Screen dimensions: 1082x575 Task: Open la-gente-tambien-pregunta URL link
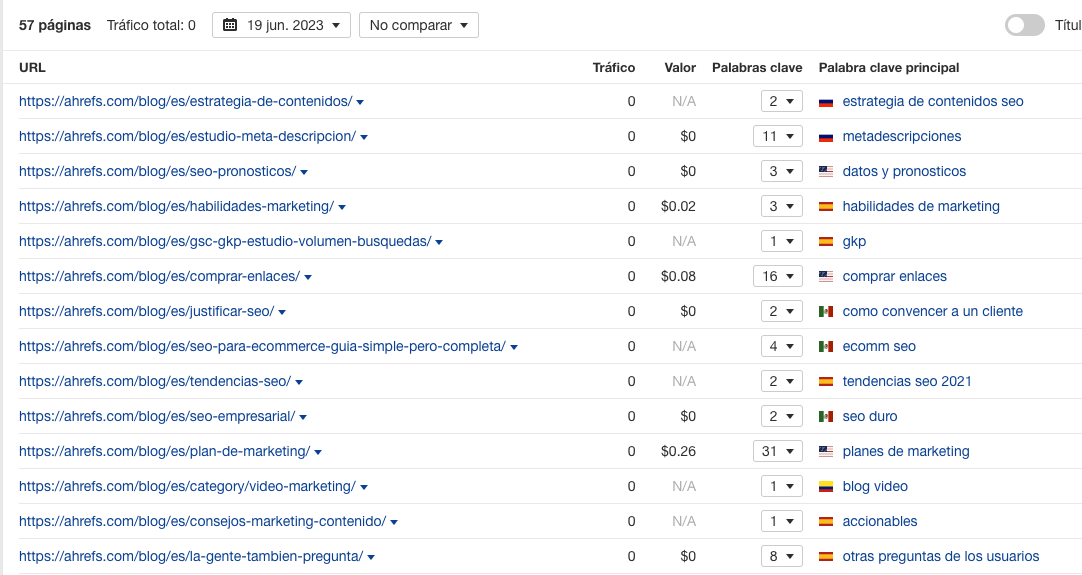click(191, 556)
